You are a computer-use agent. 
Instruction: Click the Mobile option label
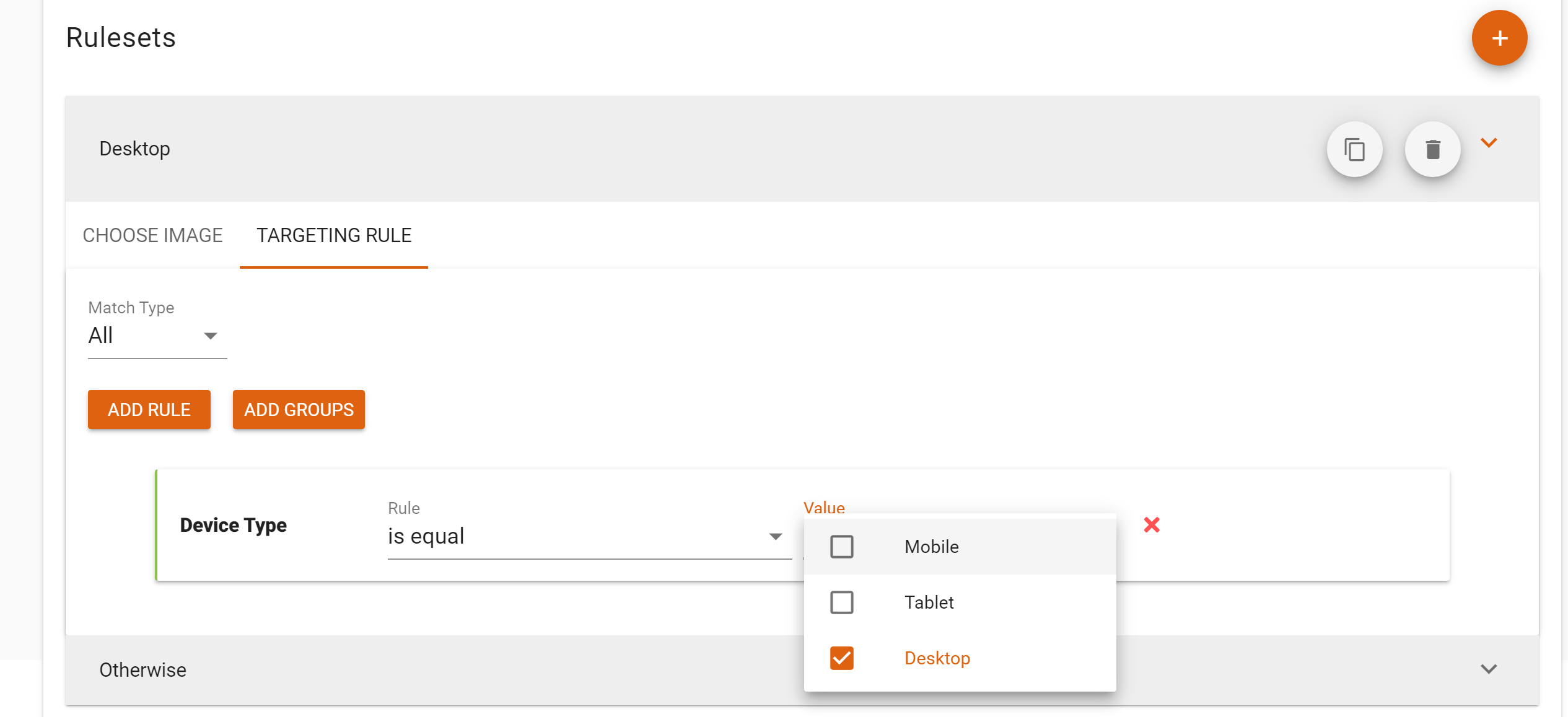click(931, 547)
